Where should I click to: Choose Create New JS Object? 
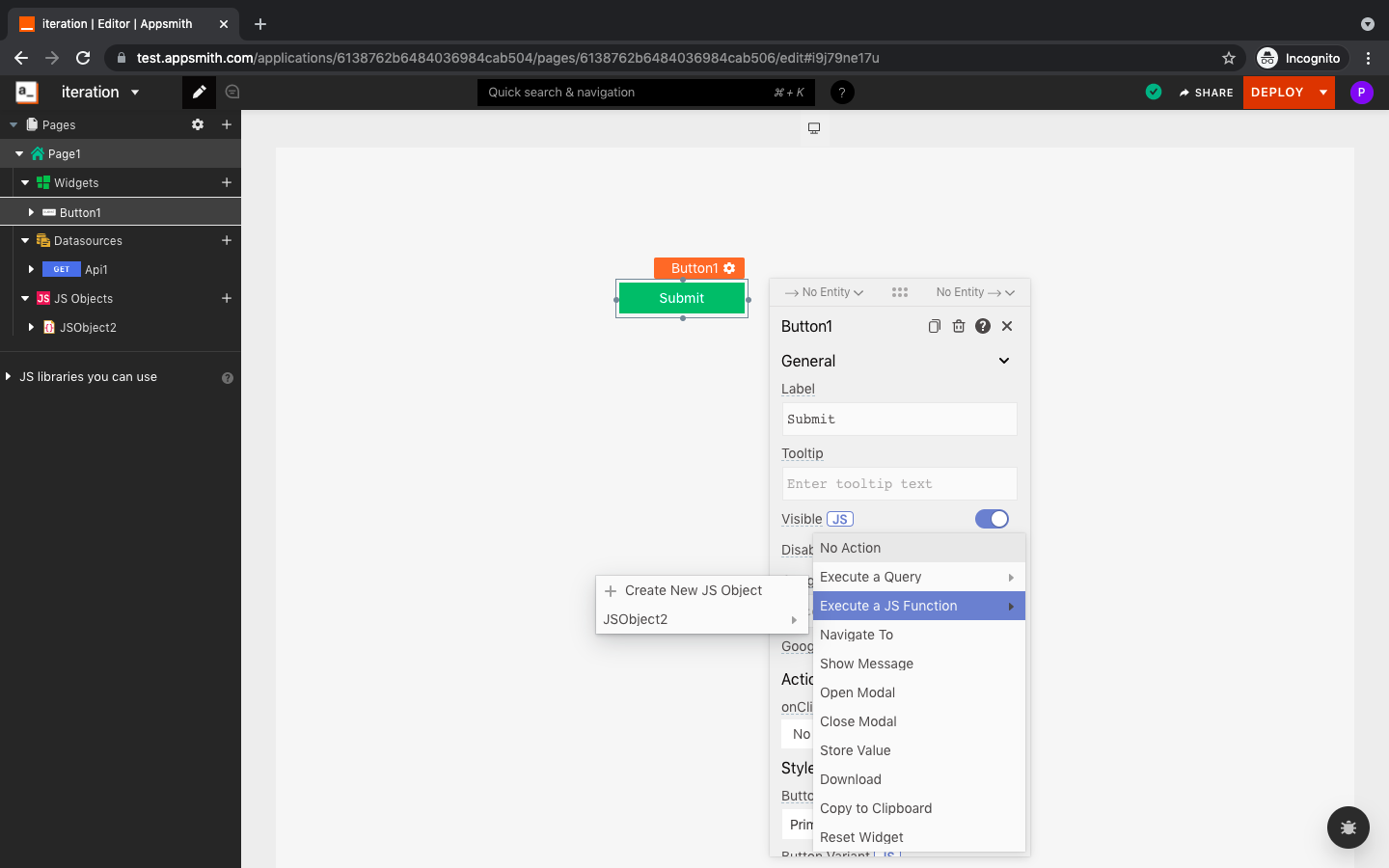[x=702, y=590]
